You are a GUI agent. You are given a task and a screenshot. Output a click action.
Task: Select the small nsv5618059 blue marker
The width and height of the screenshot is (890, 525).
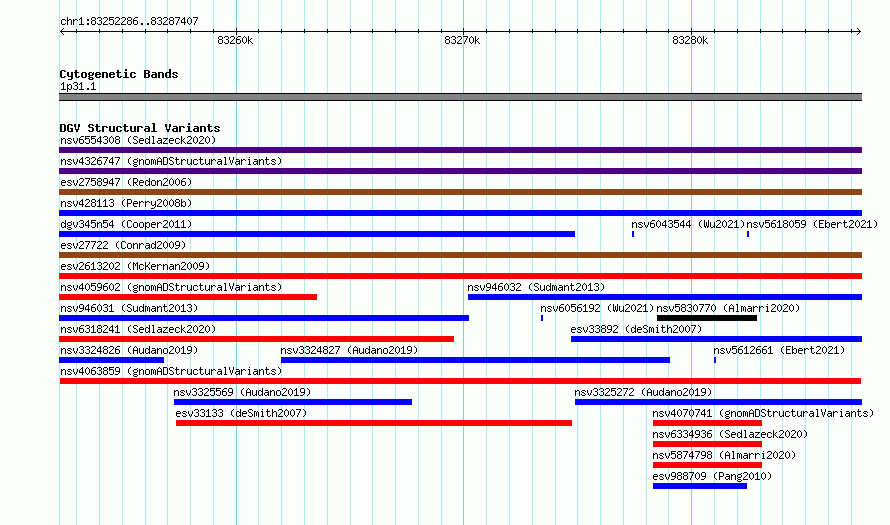pos(748,234)
